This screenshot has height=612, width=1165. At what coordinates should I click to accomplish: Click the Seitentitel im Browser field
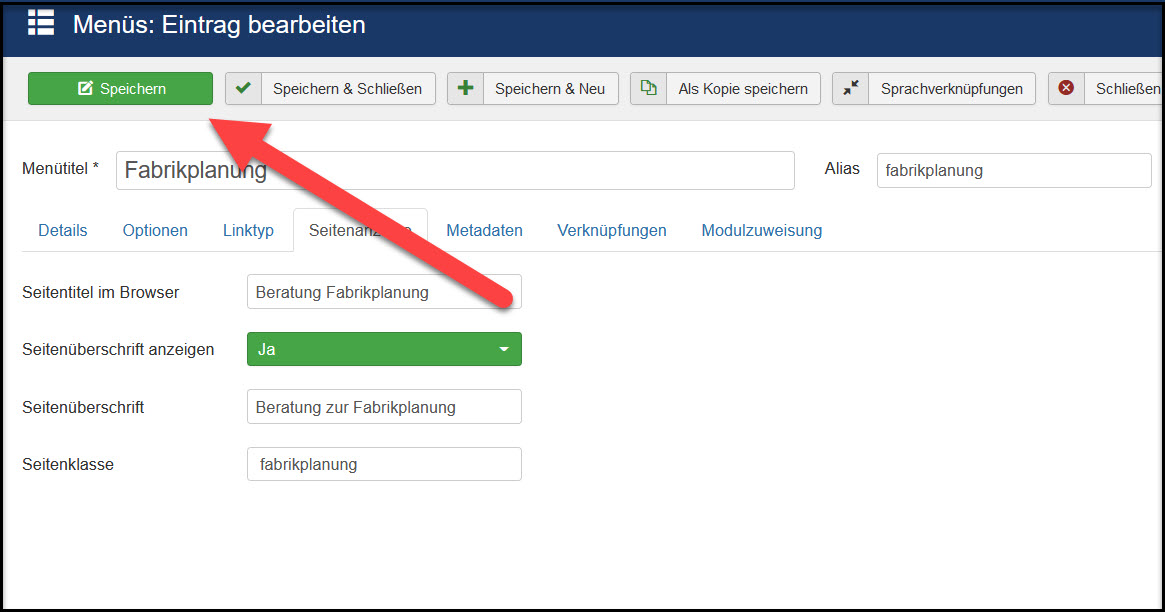(384, 291)
